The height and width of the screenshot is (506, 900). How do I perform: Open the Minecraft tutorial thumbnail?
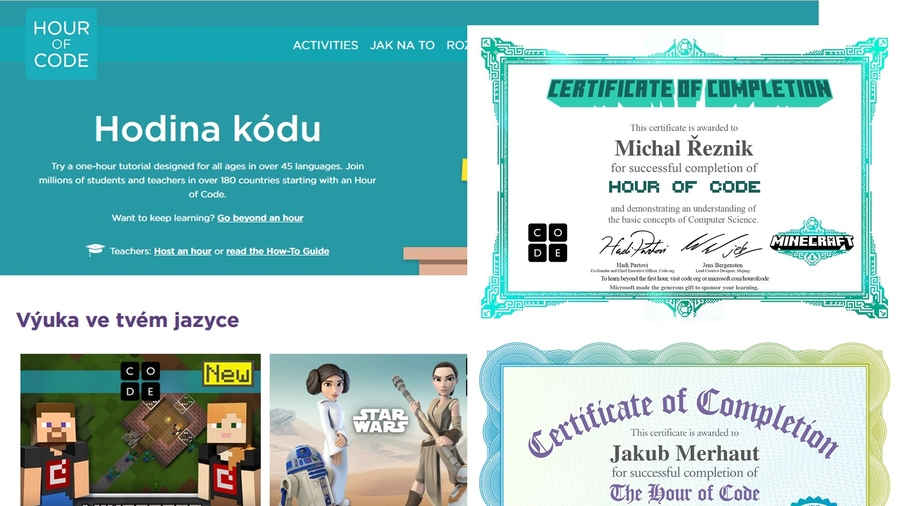[x=140, y=430]
